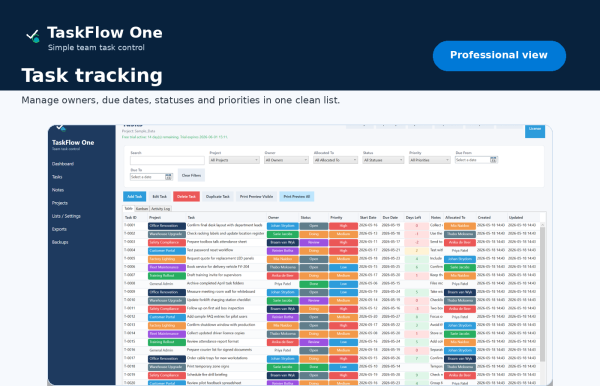
Task: Expand the All Owners dropdown
Action: click(x=286, y=160)
